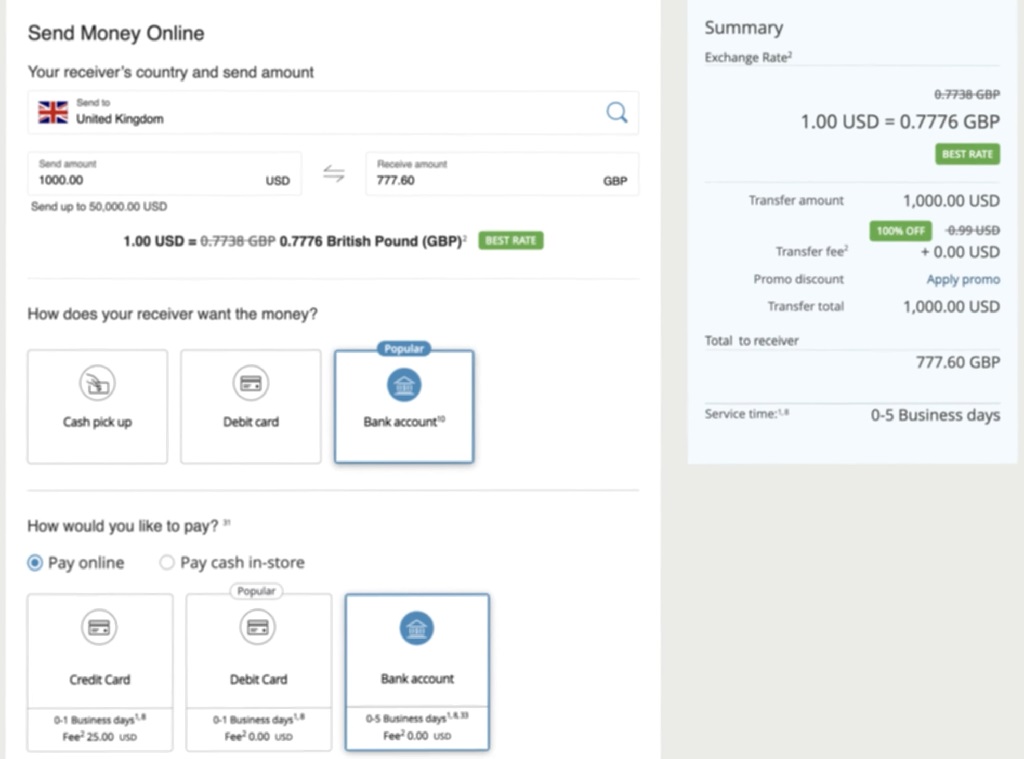This screenshot has width=1024, height=759.
Task: Click the BEST RATE badge in Summary
Action: coord(967,154)
